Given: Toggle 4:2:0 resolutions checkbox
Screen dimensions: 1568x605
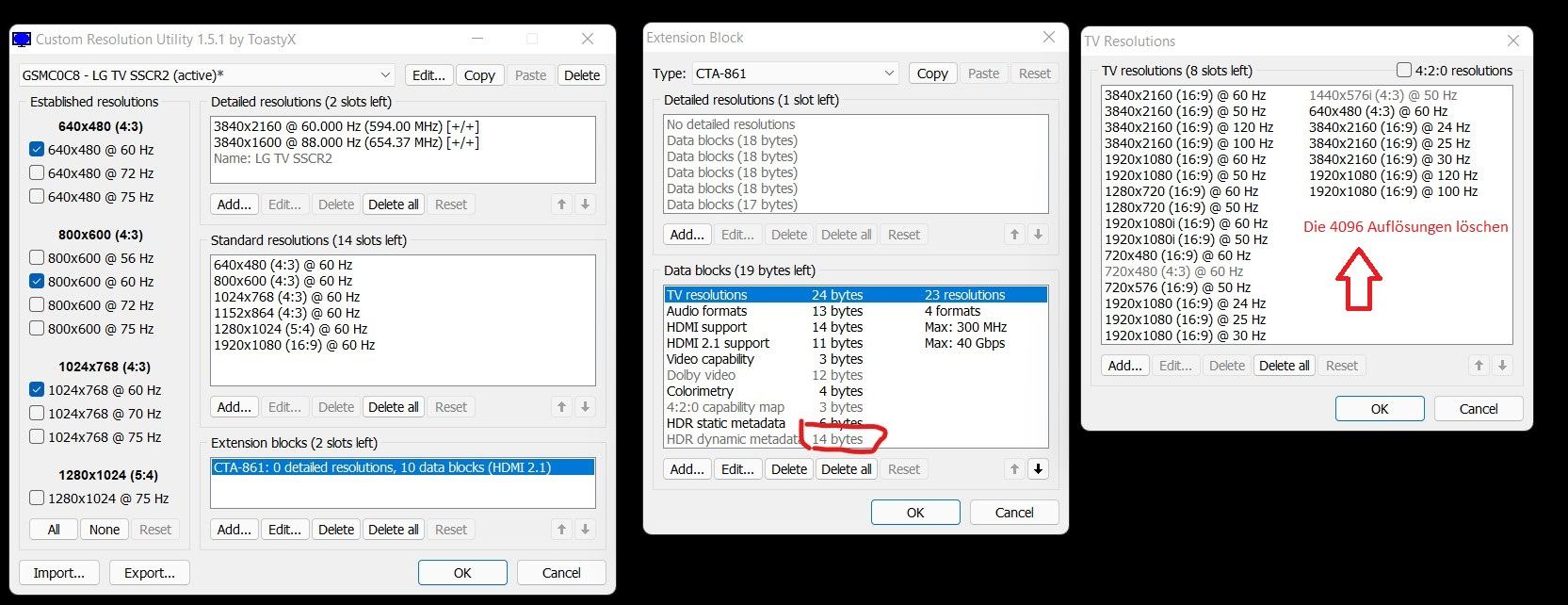Looking at the screenshot, I should point(1404,70).
